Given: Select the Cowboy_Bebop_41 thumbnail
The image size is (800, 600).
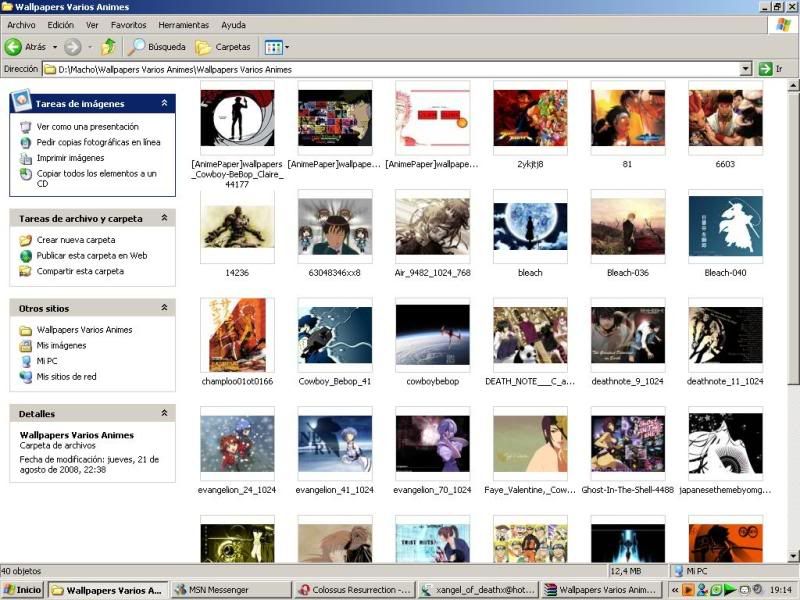Looking at the screenshot, I should coord(335,335).
